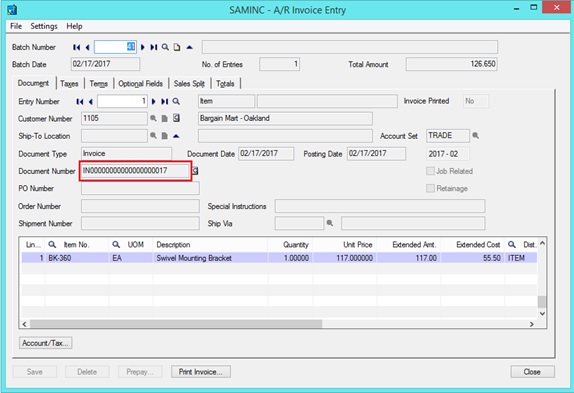Click the Close button
The height and width of the screenshot is (393, 574).
coord(532,372)
